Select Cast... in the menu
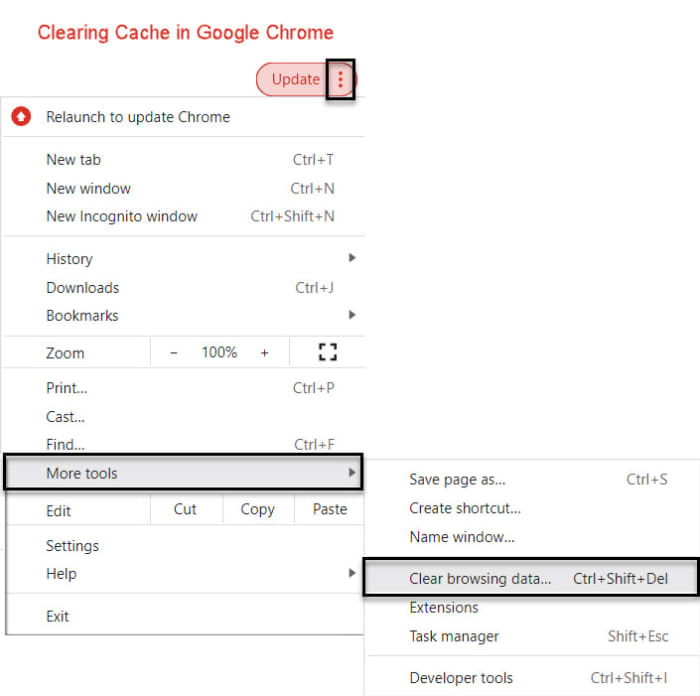 183,417
